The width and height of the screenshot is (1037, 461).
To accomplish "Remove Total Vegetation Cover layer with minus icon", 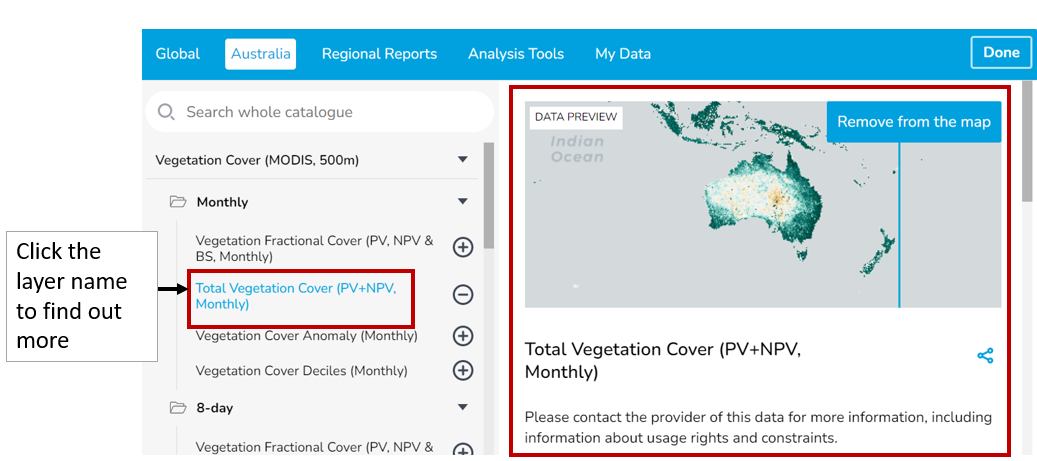I will tap(463, 295).
